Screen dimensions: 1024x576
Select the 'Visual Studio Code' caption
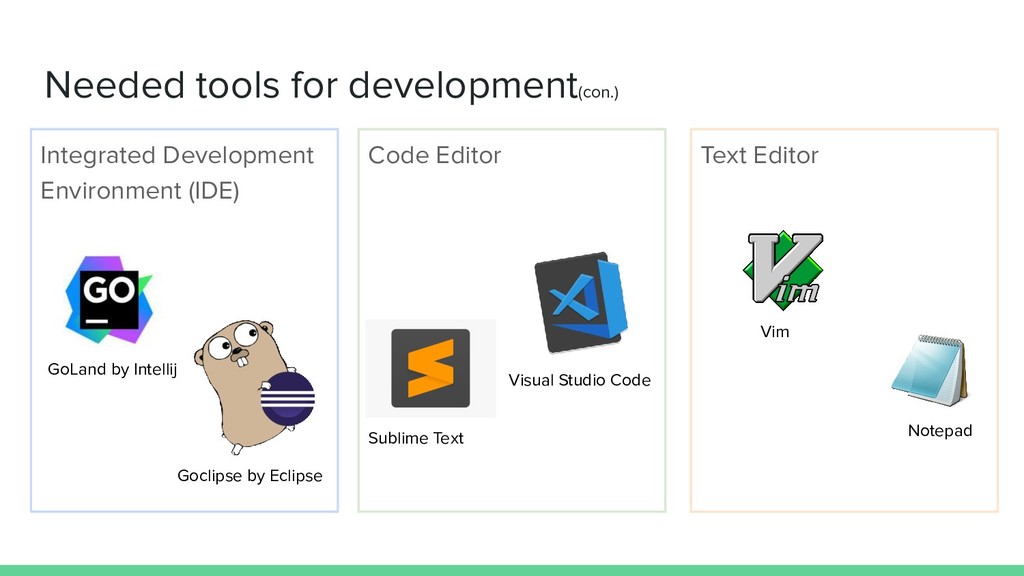point(580,380)
